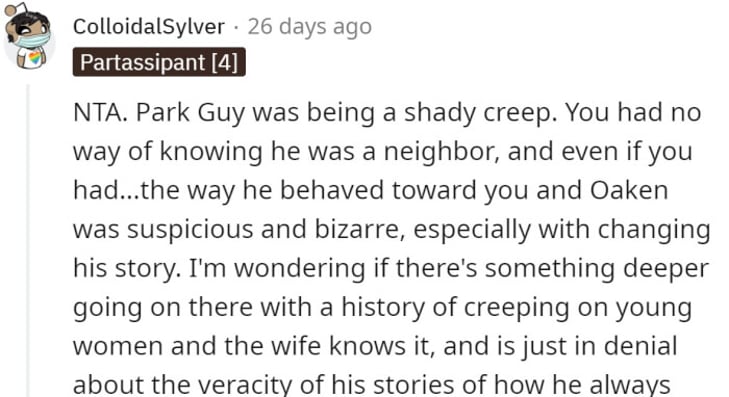The width and height of the screenshot is (729, 397).
Task: Click the rainbow heart on avatar's shirt
Action: click(34, 58)
